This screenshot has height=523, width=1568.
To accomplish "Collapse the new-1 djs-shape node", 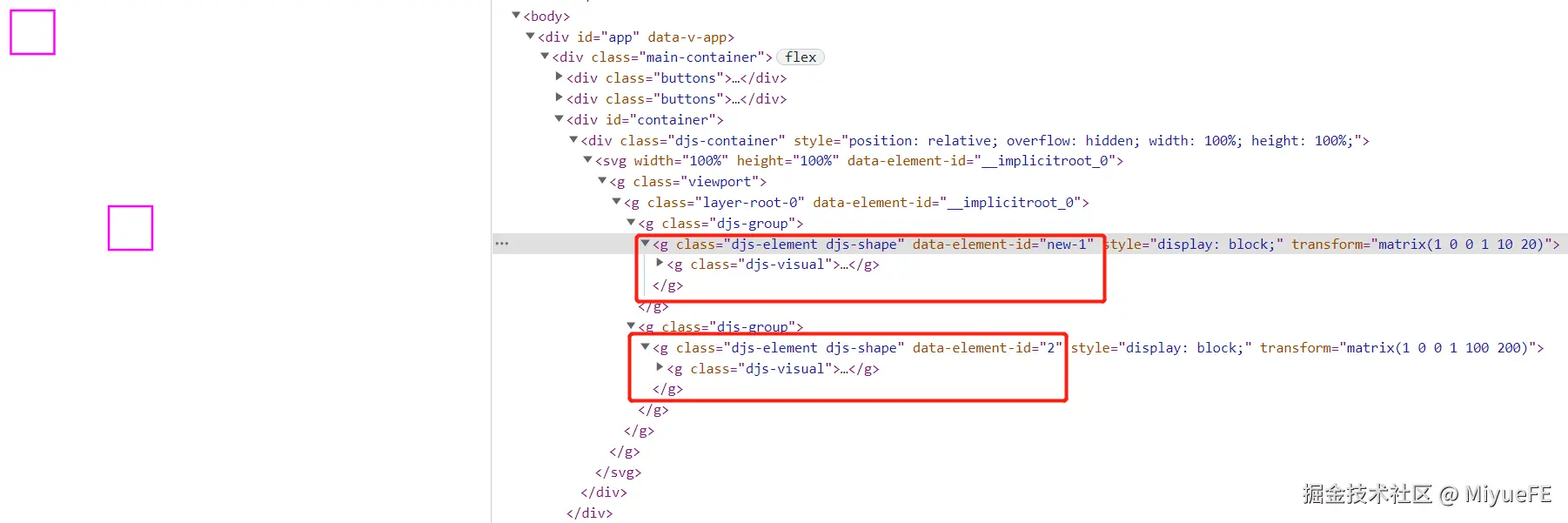I will pyautogui.click(x=646, y=244).
